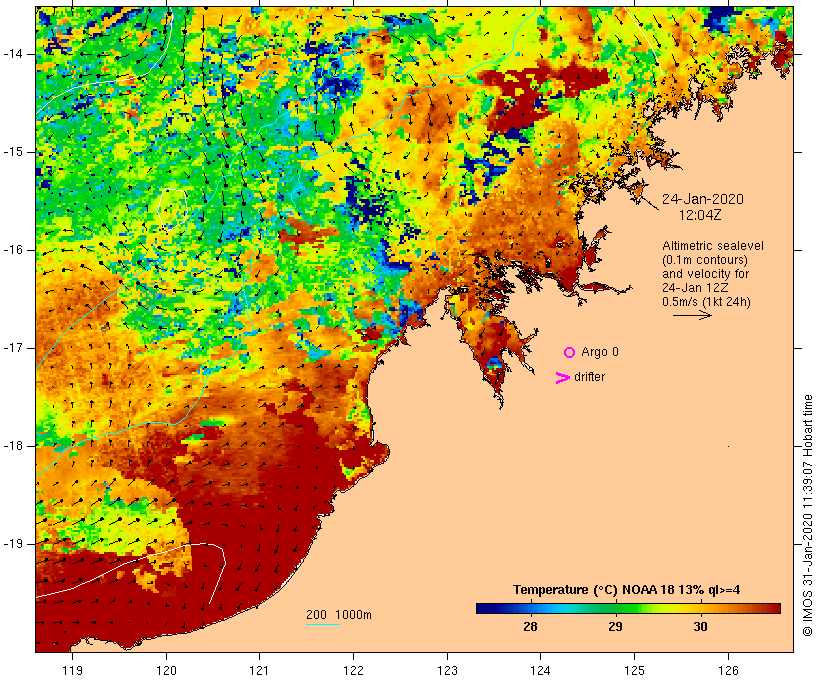The width and height of the screenshot is (820, 680).
Task: Click the '29' colorbar tick label
Action: point(616,626)
